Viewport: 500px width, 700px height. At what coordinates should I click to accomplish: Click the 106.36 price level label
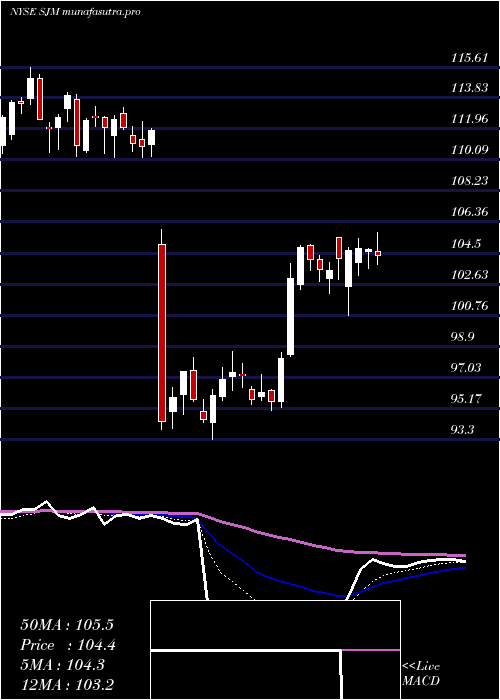pyautogui.click(x=469, y=212)
